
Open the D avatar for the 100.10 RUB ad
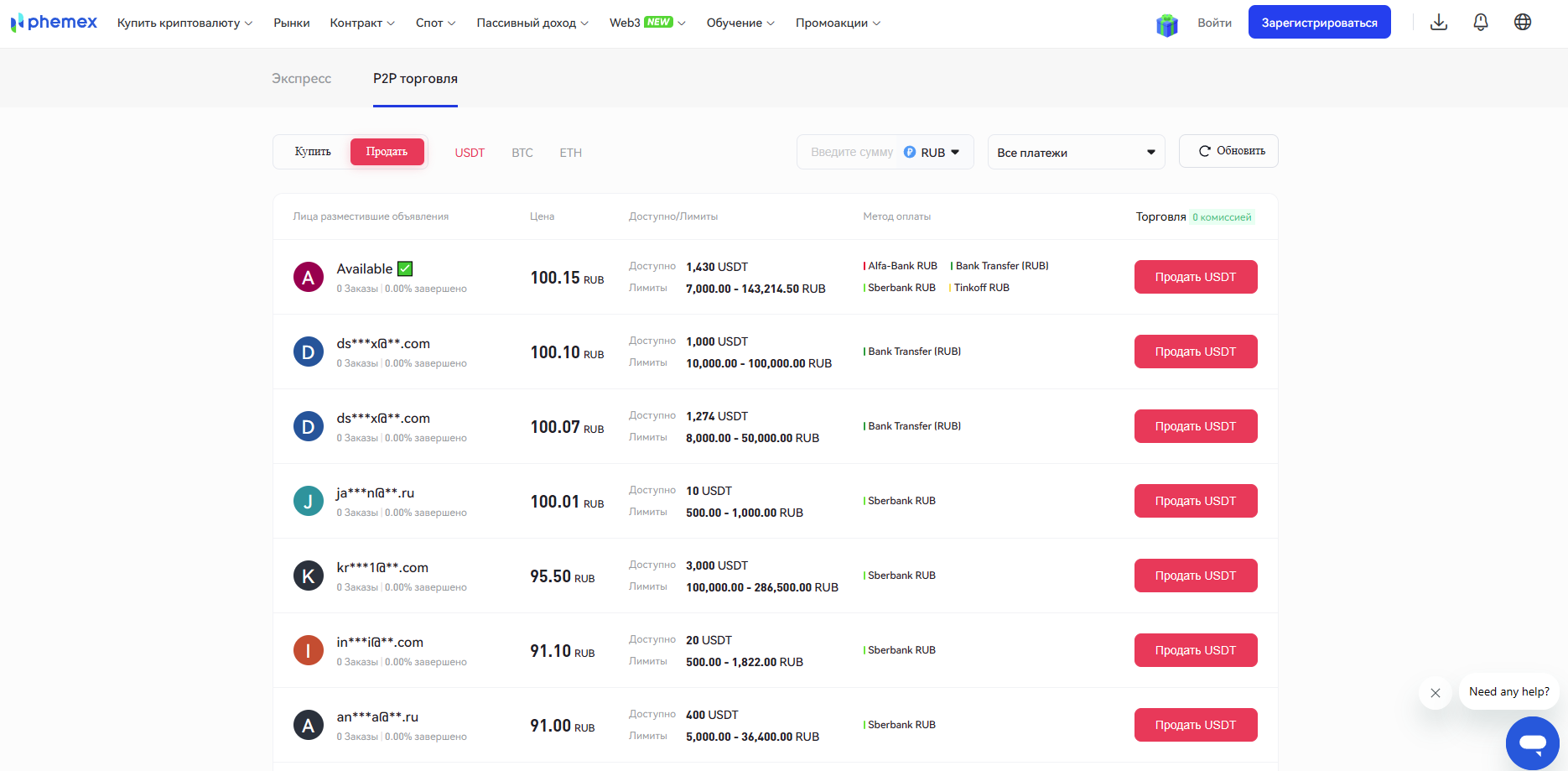(309, 352)
